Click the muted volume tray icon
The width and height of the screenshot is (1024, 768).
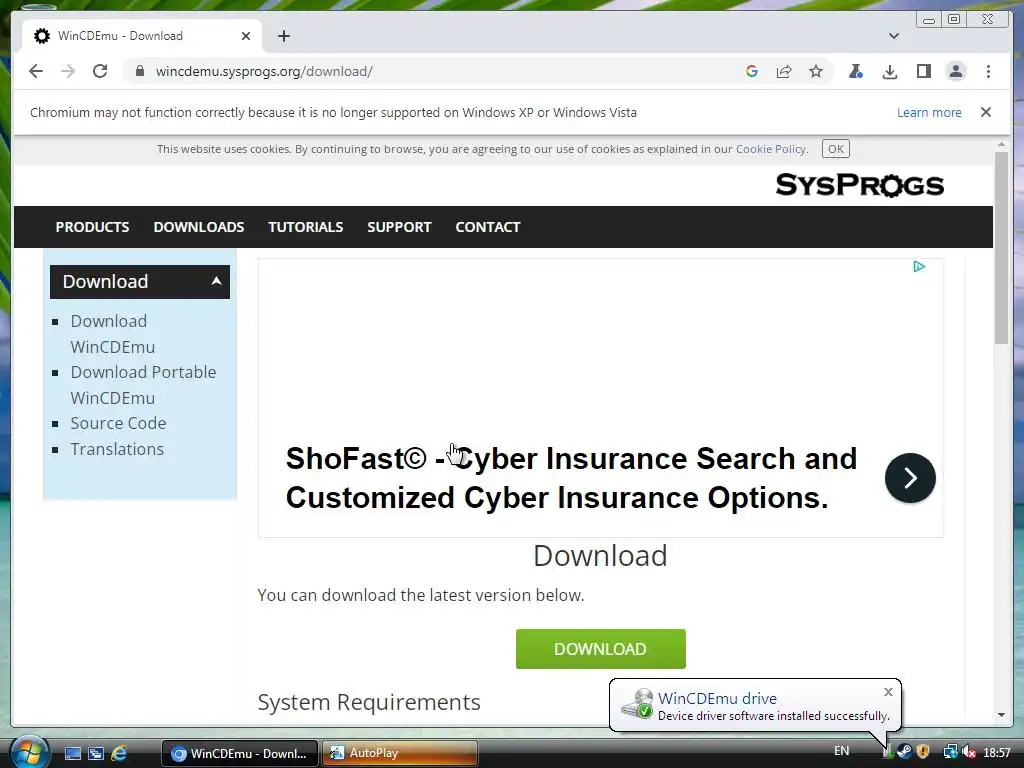point(968,752)
